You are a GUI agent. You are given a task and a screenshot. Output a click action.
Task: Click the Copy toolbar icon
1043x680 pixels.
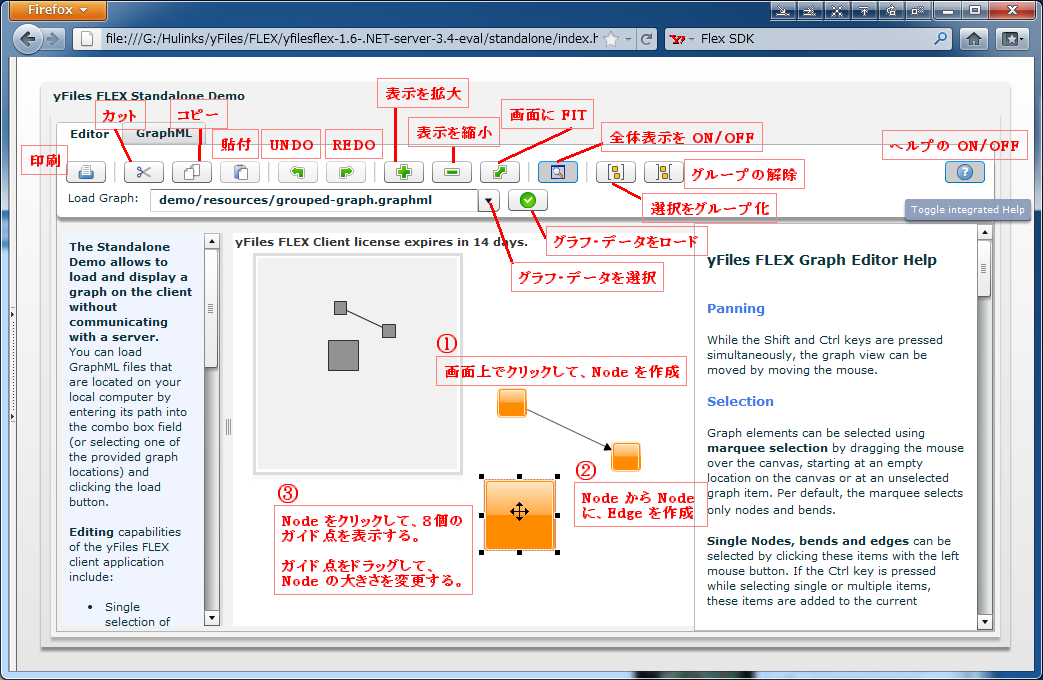(x=192, y=172)
